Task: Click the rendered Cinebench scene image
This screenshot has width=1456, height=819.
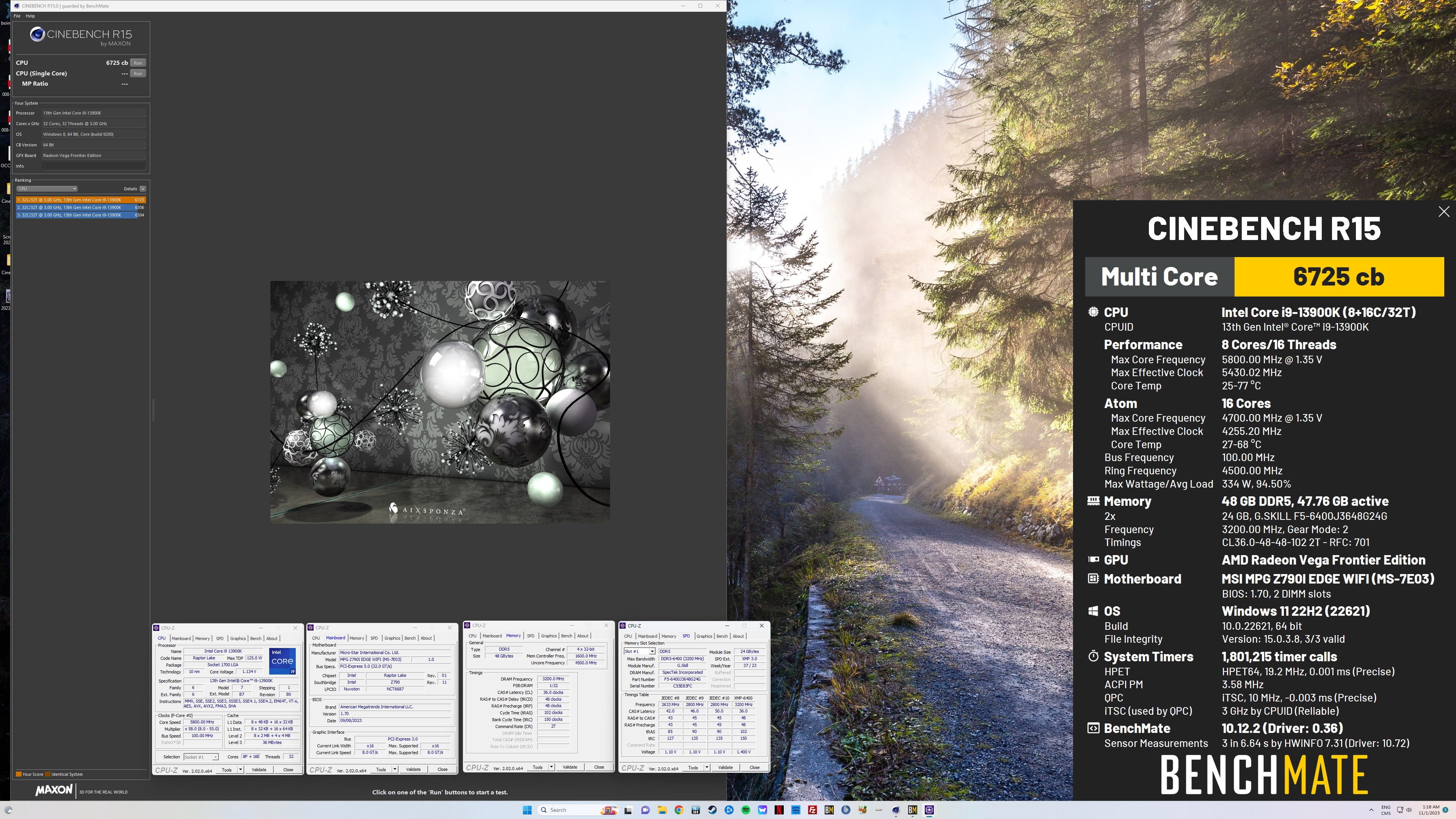Action: pos(440,402)
